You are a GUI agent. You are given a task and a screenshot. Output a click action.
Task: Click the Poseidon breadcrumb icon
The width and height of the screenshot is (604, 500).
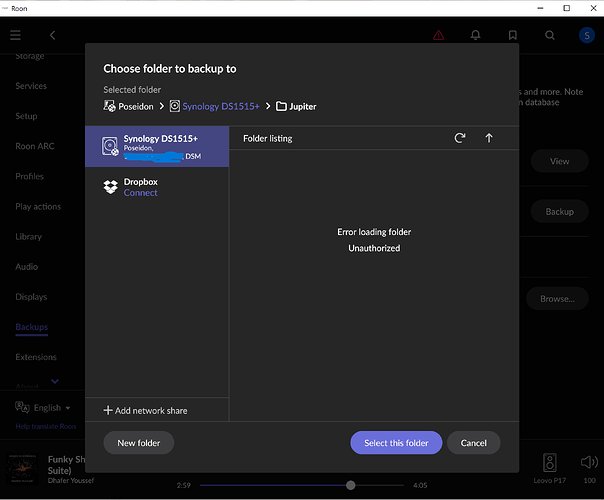[109, 106]
